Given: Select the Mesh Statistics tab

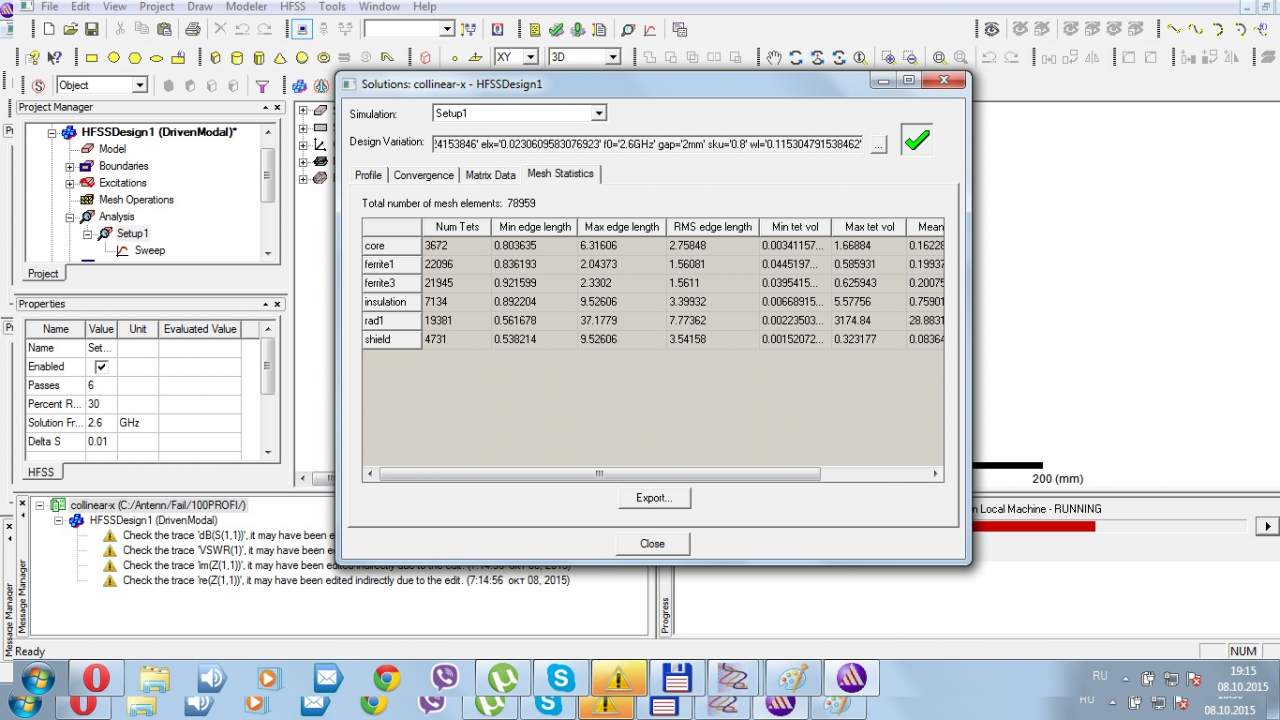Looking at the screenshot, I should (560, 174).
